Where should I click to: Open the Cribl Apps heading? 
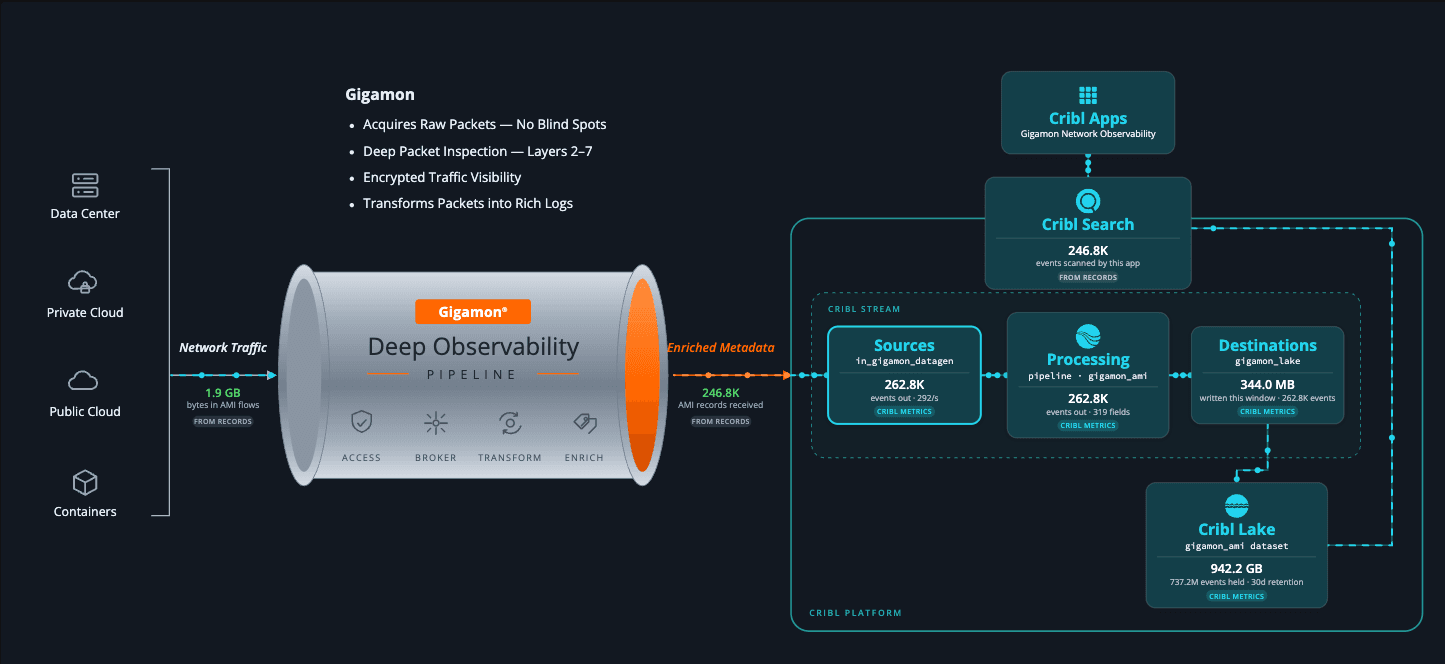click(x=1088, y=119)
